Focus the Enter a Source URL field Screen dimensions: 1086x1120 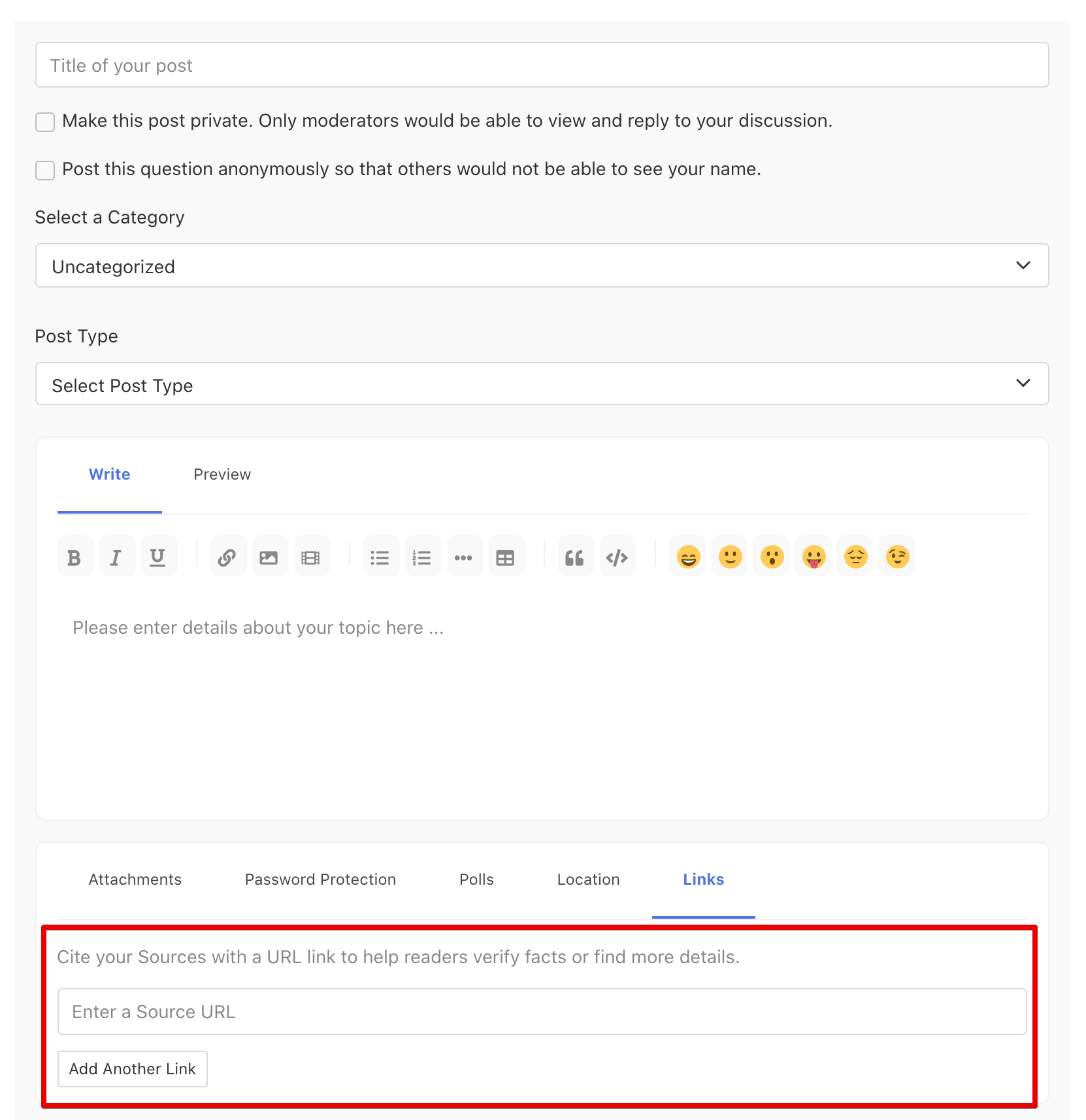(x=542, y=1012)
